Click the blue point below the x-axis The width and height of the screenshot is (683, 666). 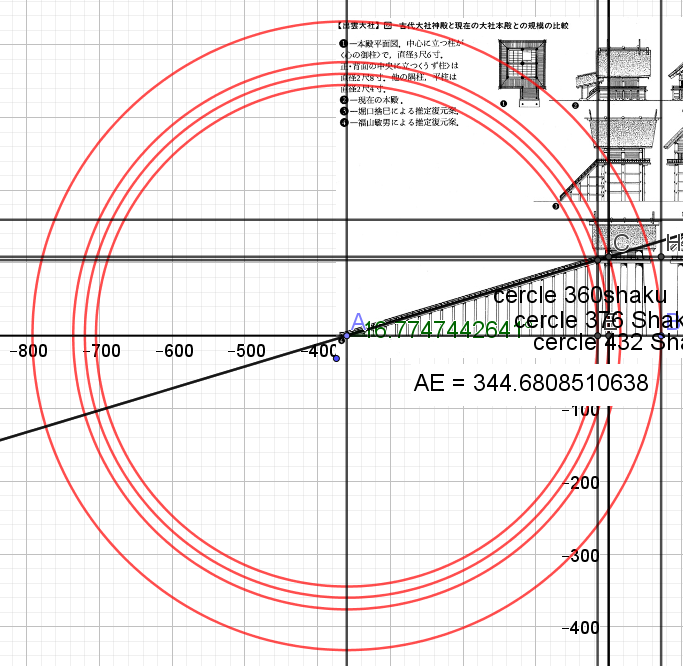336,358
